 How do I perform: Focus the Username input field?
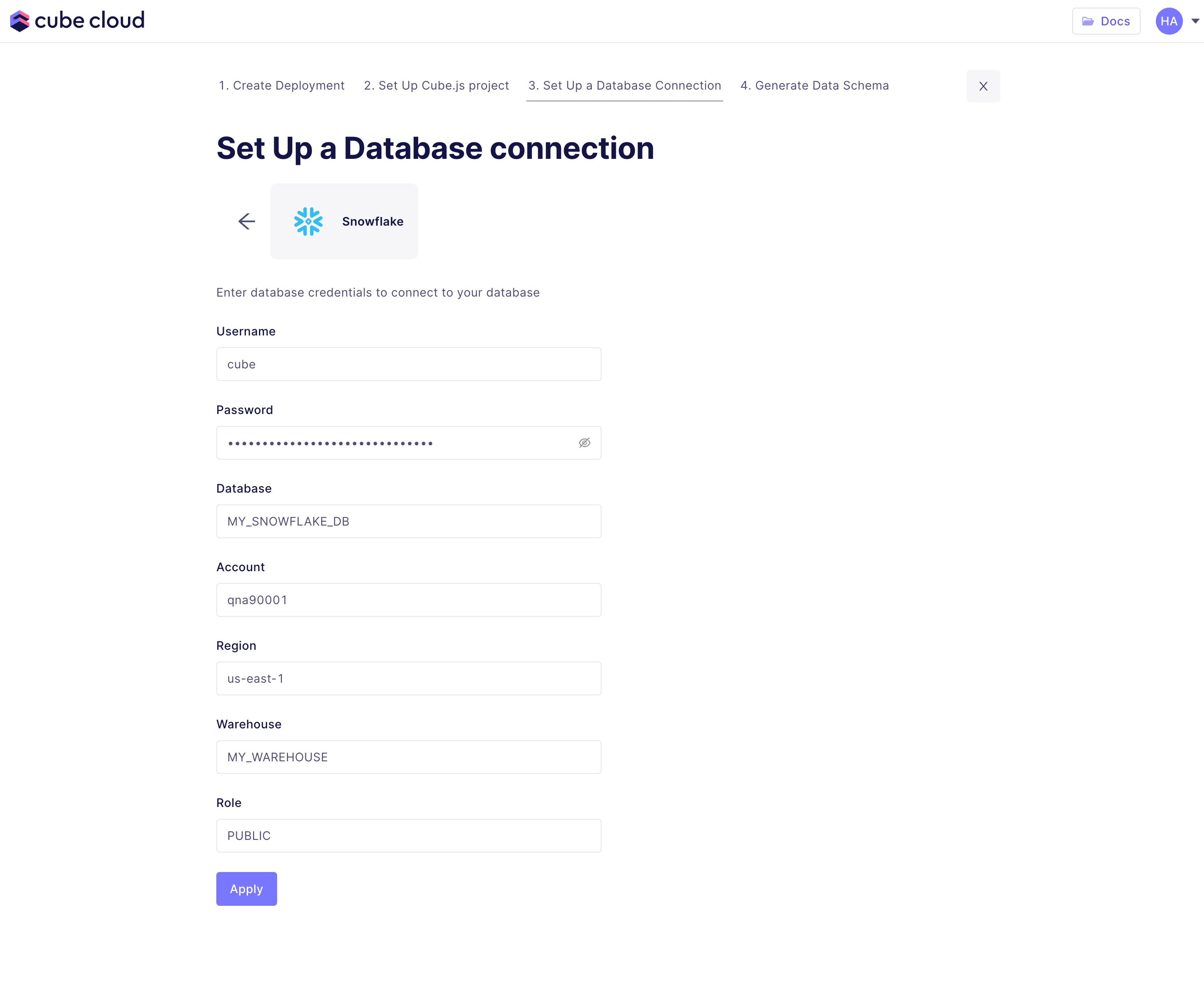(x=409, y=365)
